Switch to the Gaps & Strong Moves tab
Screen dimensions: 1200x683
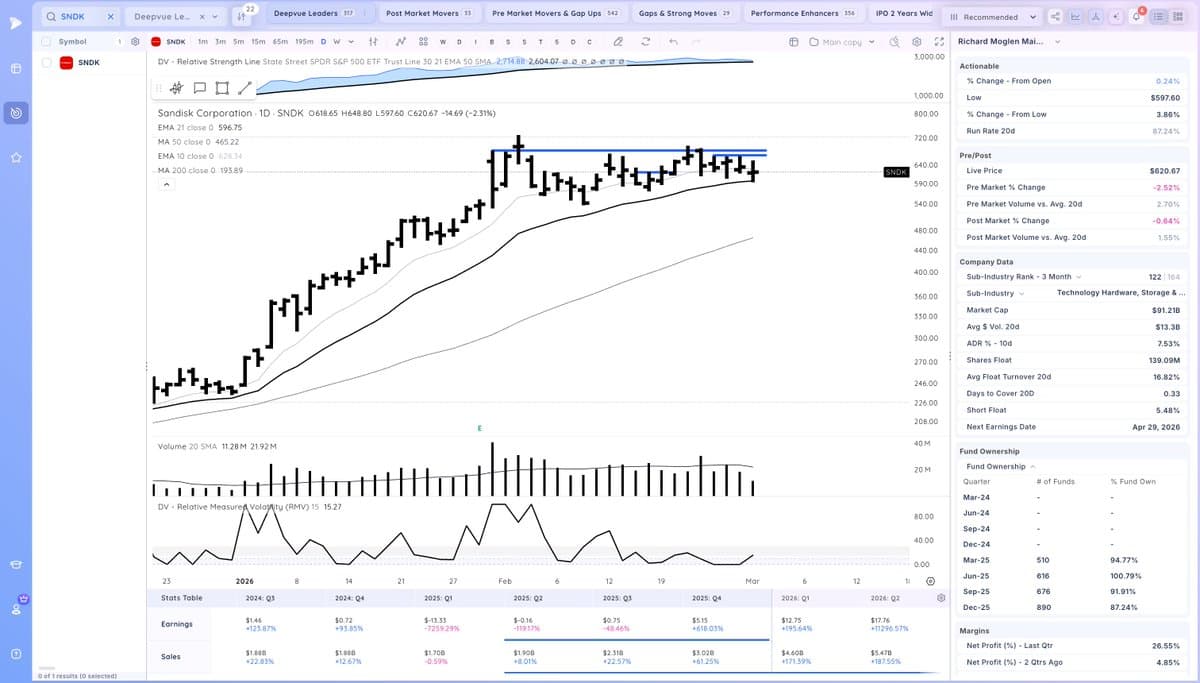pos(678,14)
